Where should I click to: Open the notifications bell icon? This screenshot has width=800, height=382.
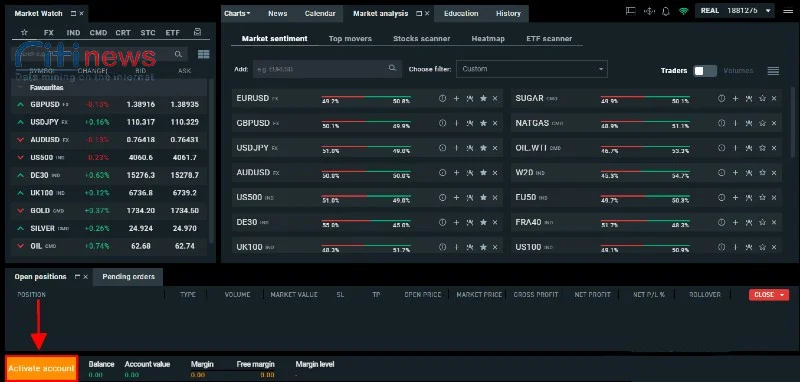665,11
